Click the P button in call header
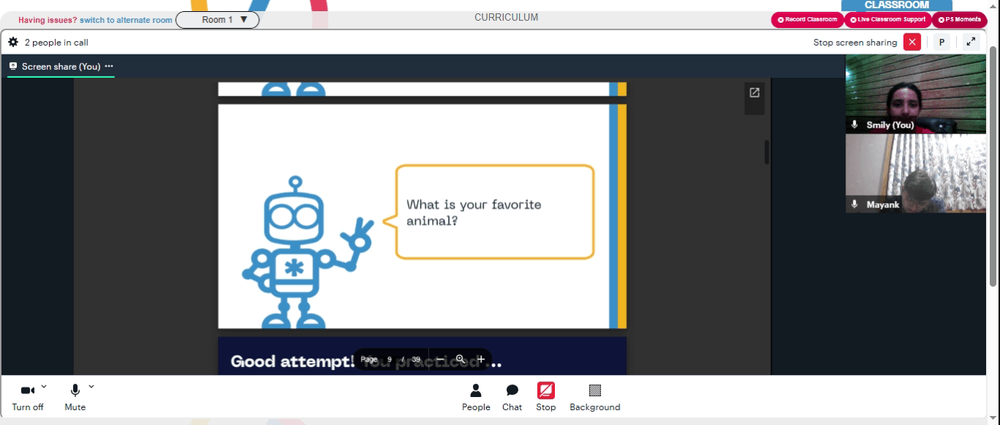Image resolution: width=1000 pixels, height=425 pixels. point(941,43)
